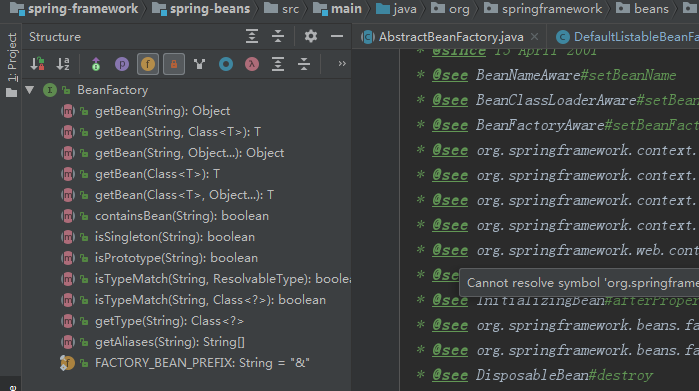Toggle Show Properties purple icon
This screenshot has width=699, height=391.
pyautogui.click(x=122, y=64)
